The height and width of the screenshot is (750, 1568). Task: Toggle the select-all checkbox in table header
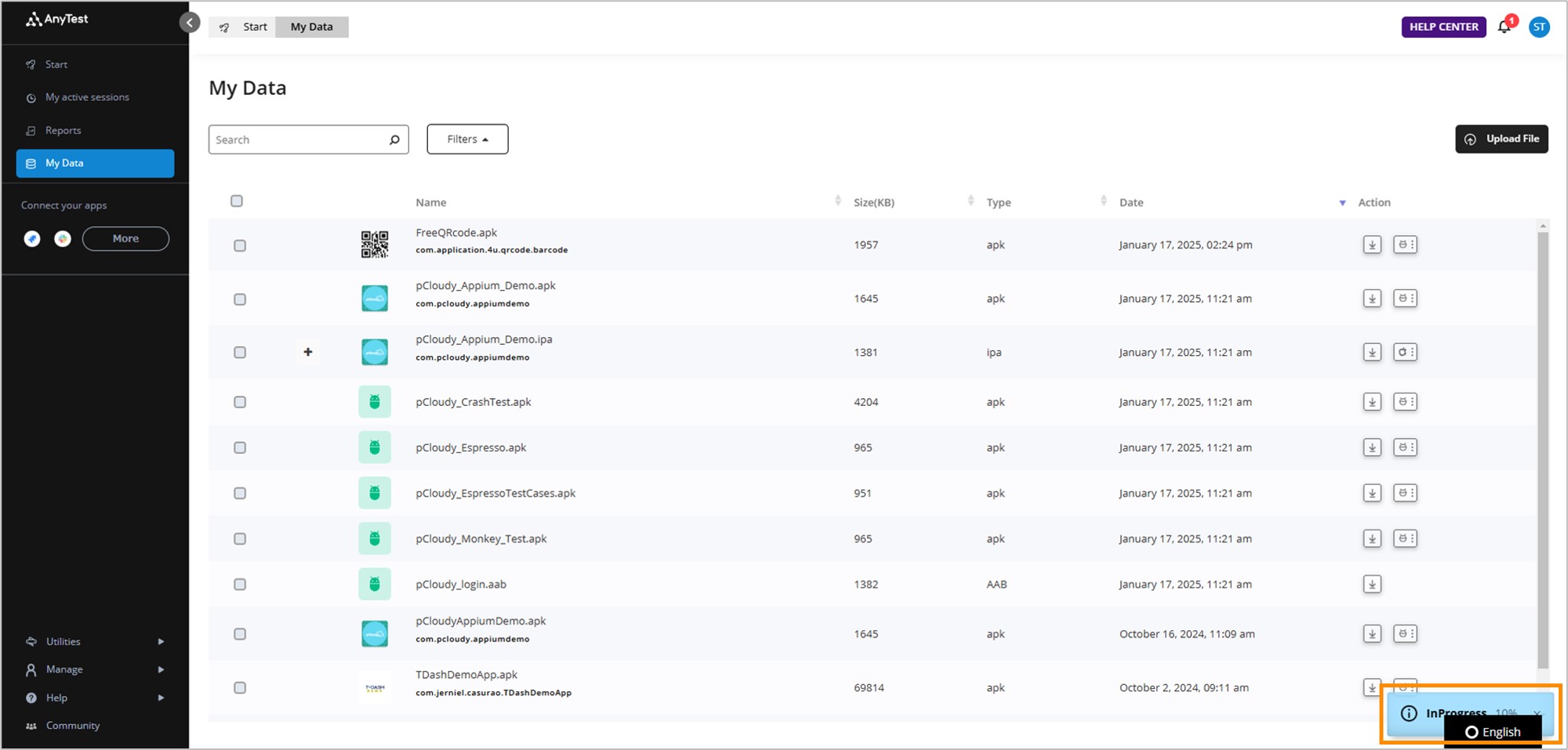coord(237,201)
